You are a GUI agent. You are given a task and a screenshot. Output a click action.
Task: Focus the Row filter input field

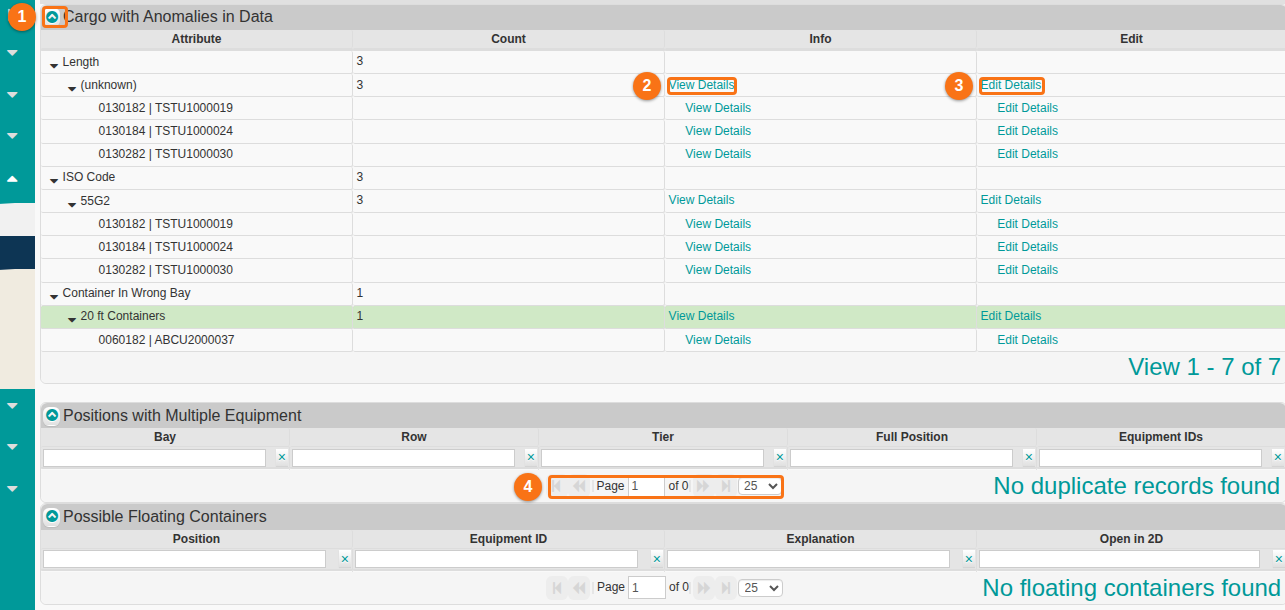[403, 458]
